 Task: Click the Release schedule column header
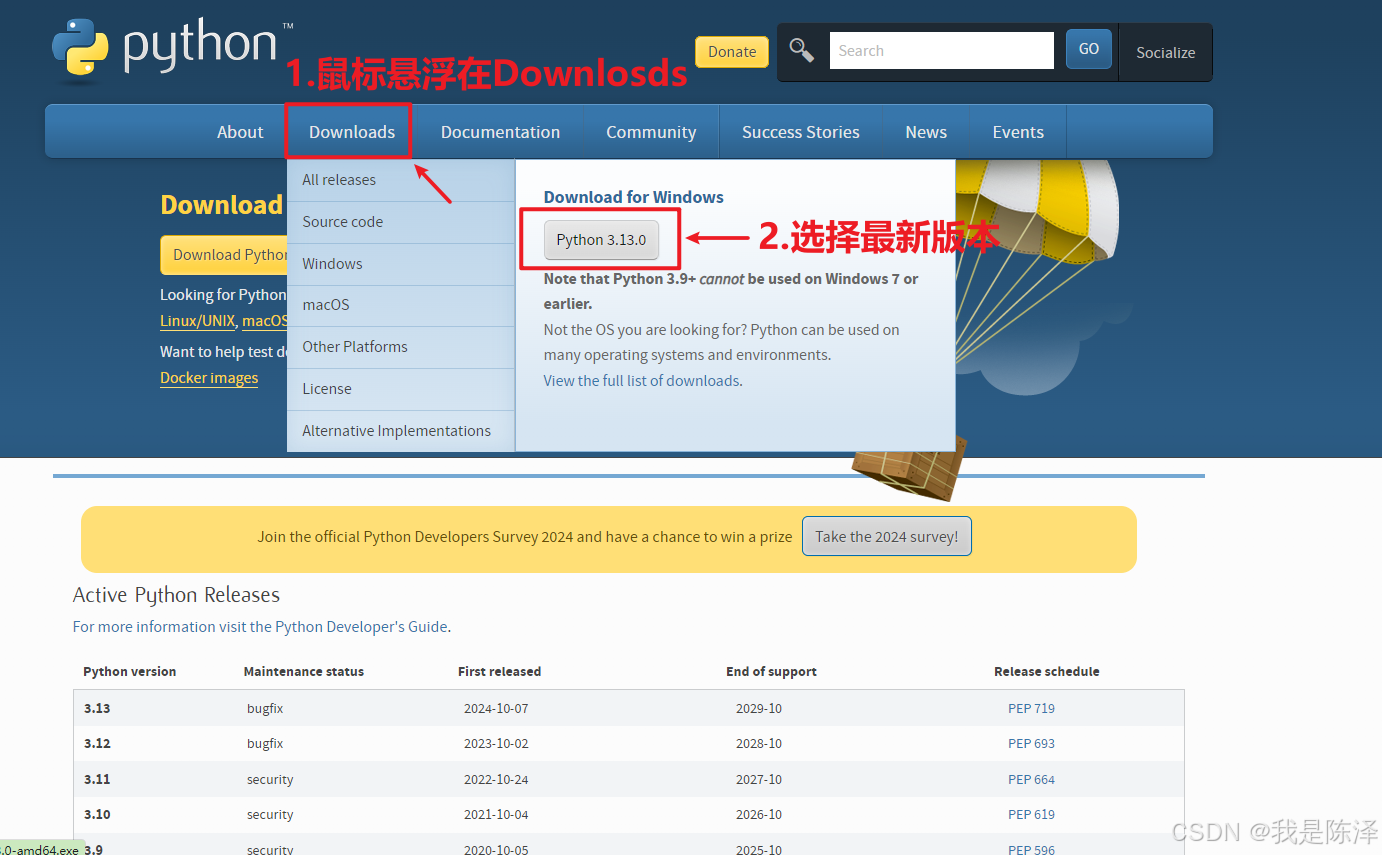1046,672
